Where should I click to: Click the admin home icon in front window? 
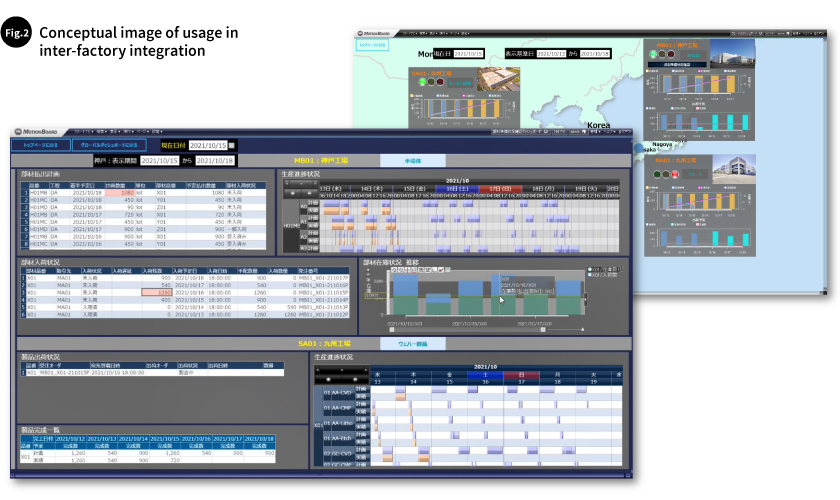583,131
